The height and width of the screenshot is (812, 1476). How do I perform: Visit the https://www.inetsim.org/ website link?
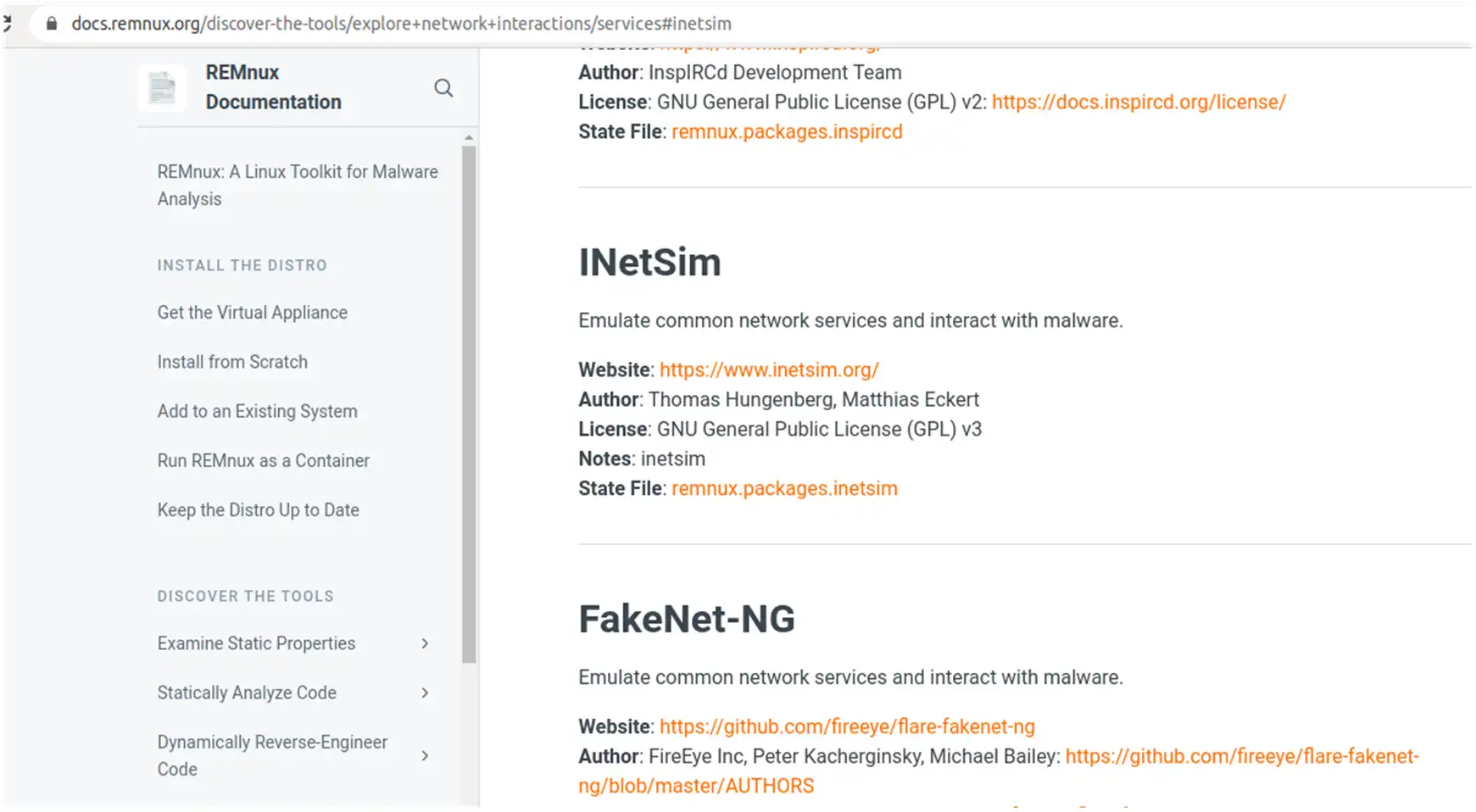click(769, 370)
